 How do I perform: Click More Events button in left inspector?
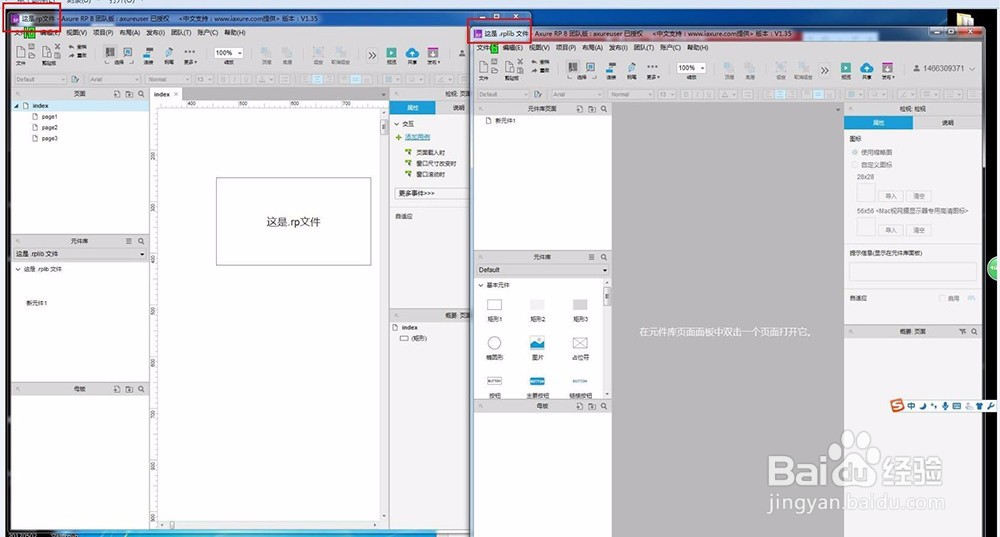pos(431,193)
